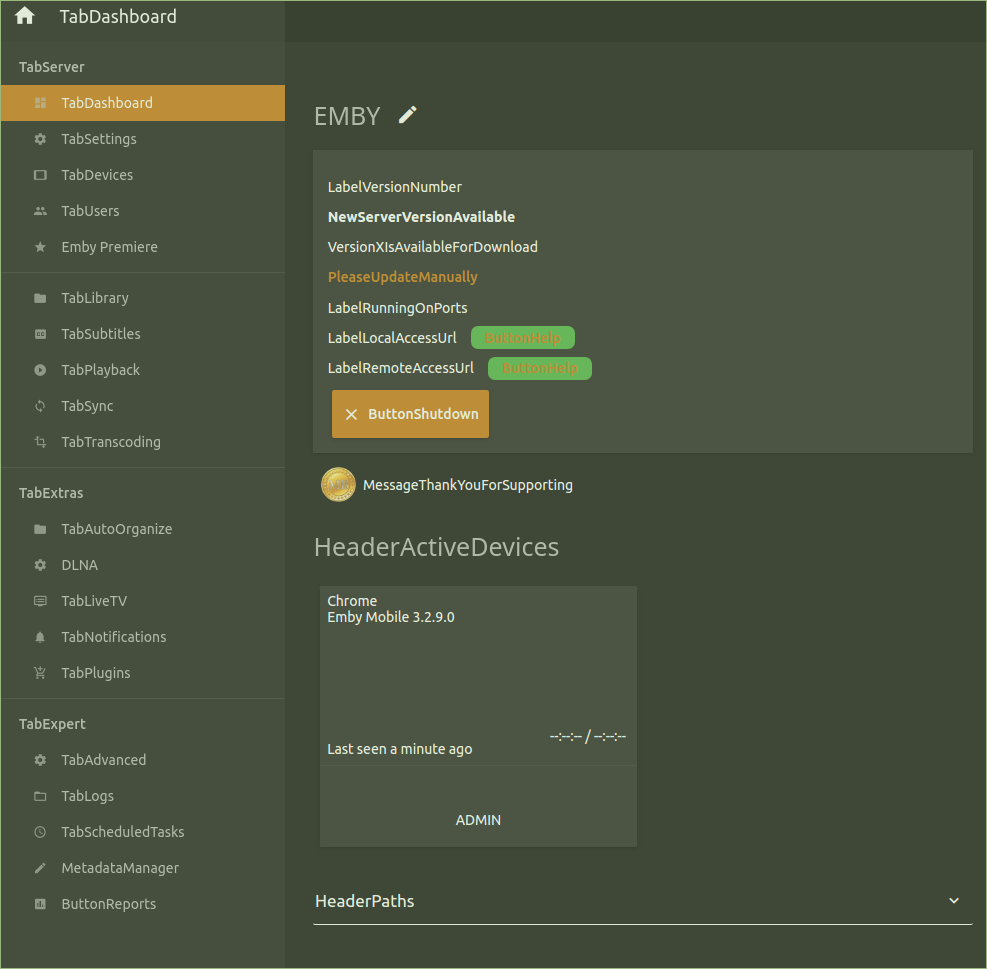This screenshot has height=969, width=987.
Task: Click the TabSettings gear icon
Action: point(40,139)
